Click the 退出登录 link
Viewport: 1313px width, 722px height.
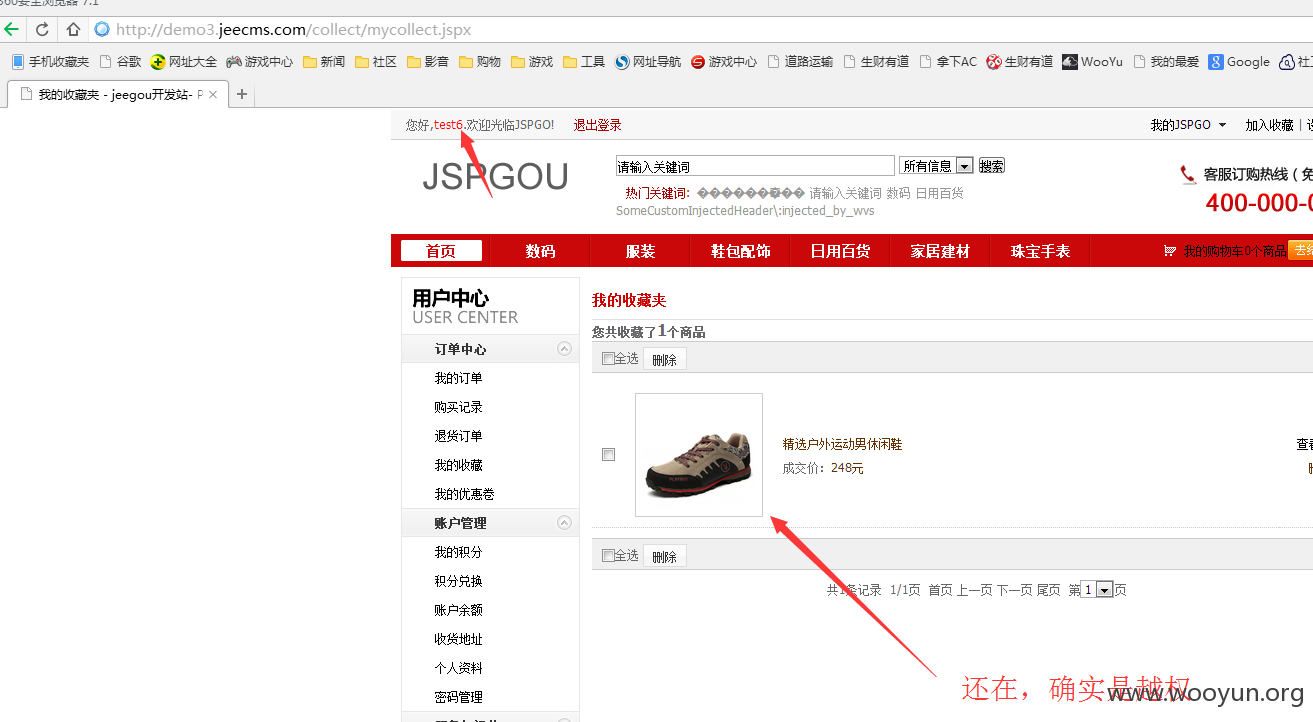pyautogui.click(x=598, y=125)
